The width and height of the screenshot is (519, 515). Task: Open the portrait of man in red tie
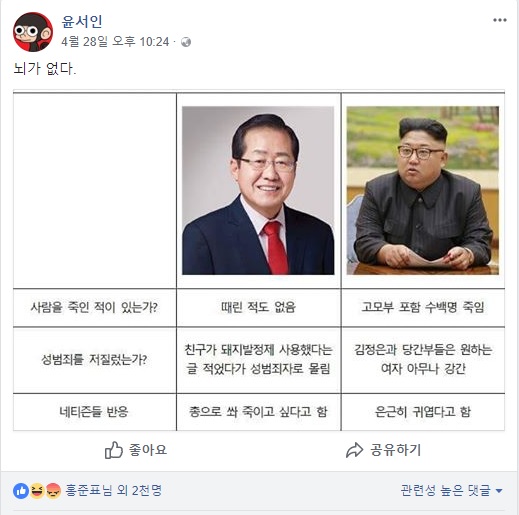[258, 190]
